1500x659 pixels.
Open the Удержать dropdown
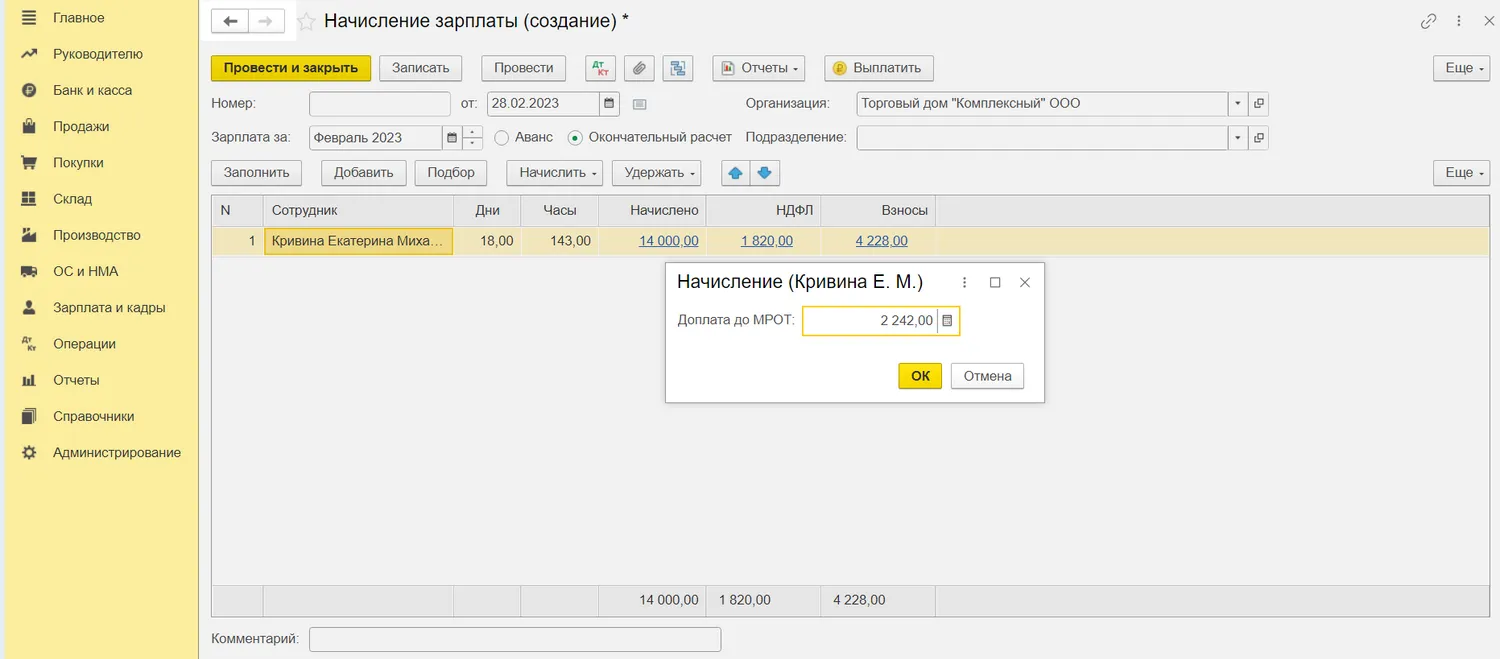tap(657, 172)
